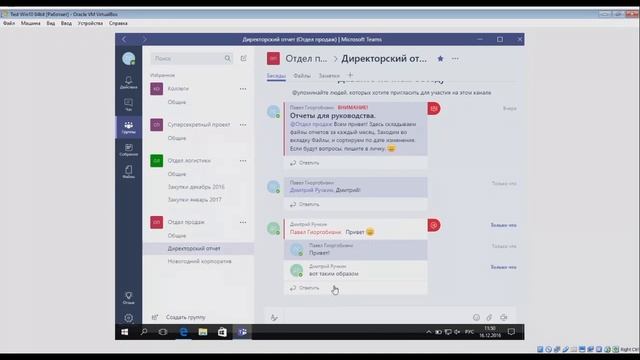640x360 pixels.
Task: Select the Суперсекретный проект team
Action: point(199,124)
